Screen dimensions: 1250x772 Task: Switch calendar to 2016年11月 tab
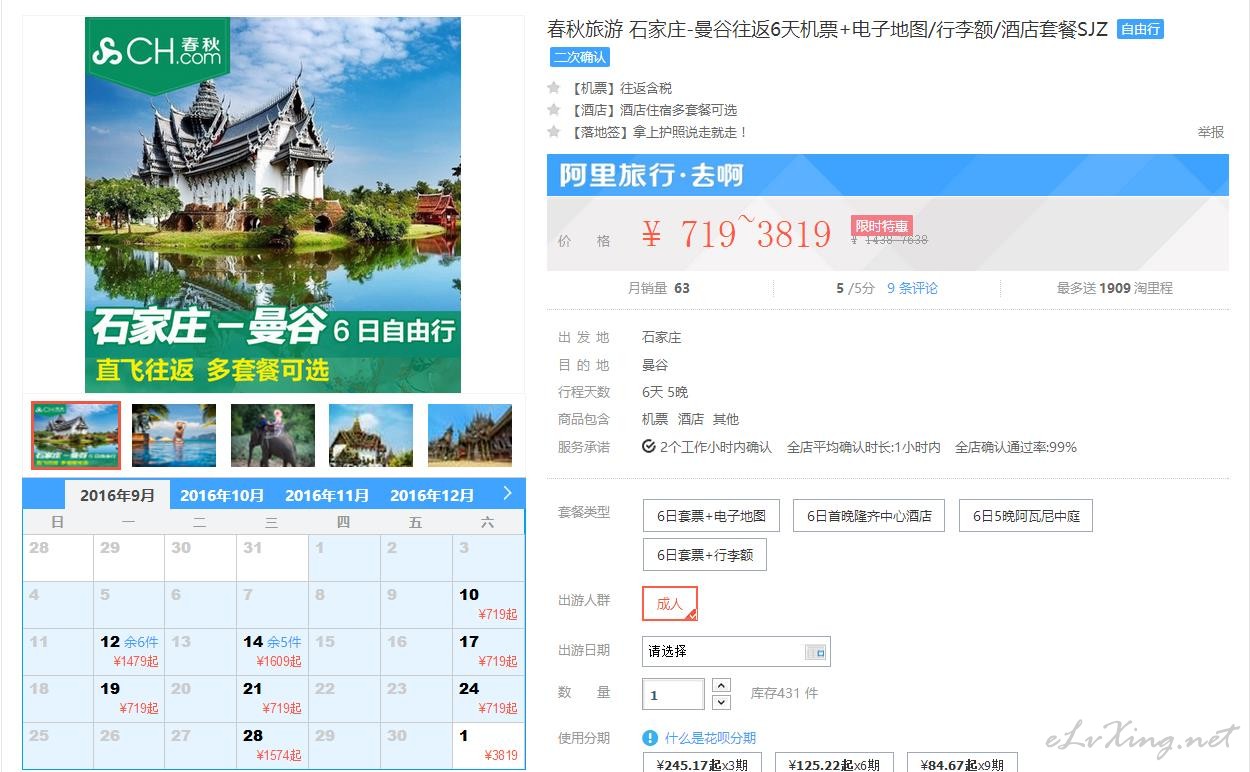[x=327, y=495]
